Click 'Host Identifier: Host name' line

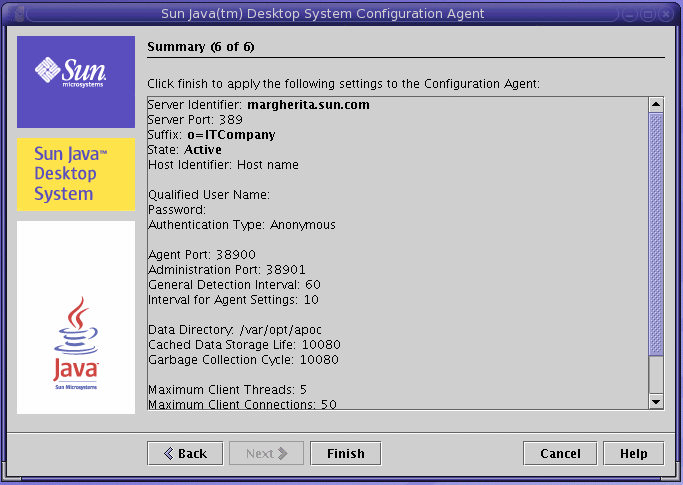coord(223,165)
